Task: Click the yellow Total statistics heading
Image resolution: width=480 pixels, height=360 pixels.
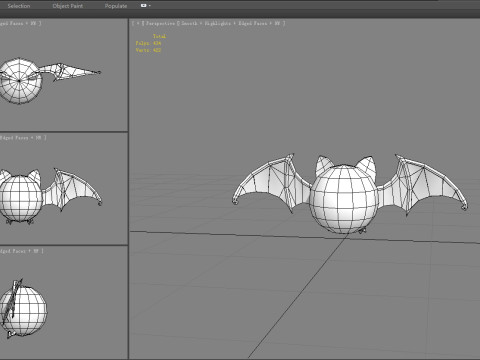Action: pyautogui.click(x=159, y=36)
